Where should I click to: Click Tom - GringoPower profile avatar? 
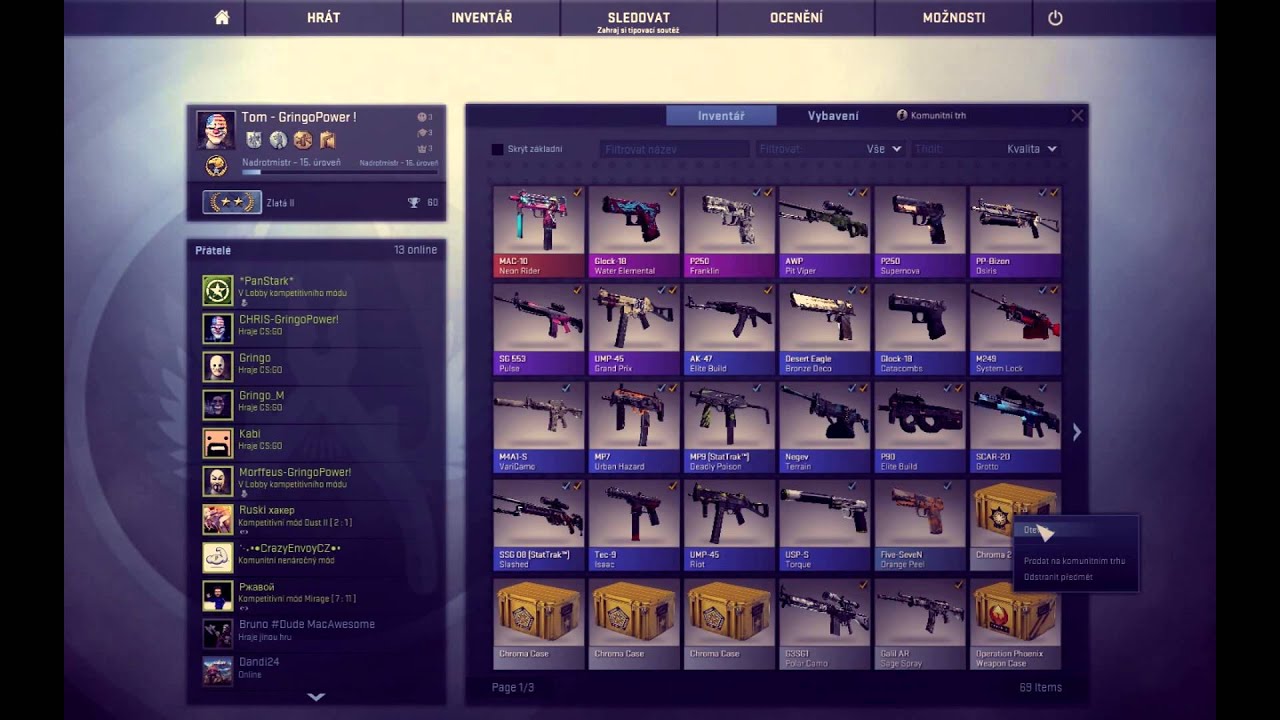pyautogui.click(x=216, y=130)
